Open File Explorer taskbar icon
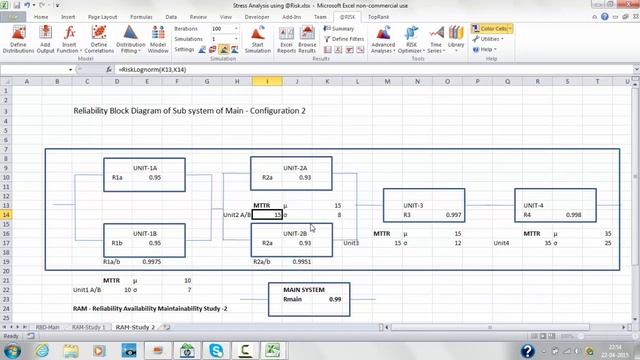Image resolution: width=640 pixels, height=360 pixels. (71, 351)
